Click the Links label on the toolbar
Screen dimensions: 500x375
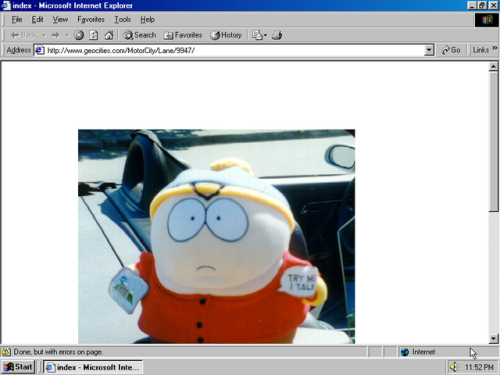pyautogui.click(x=481, y=50)
